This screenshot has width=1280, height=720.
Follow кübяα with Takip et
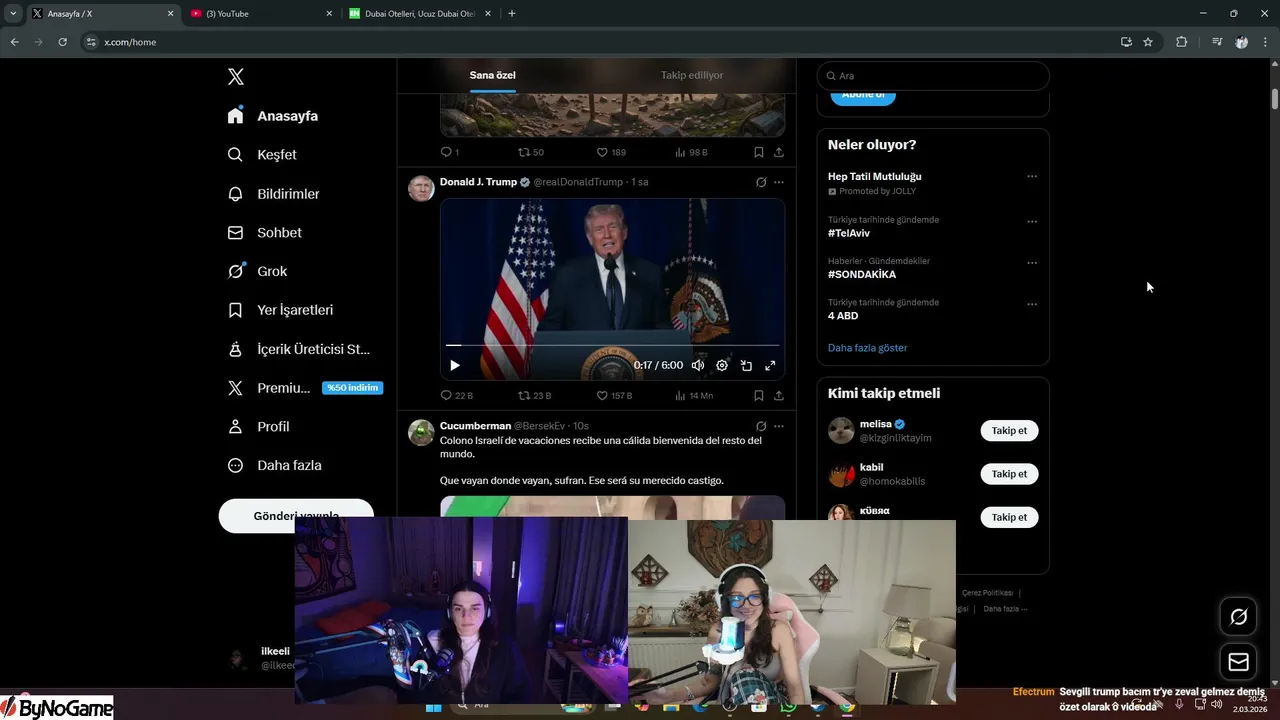point(1009,517)
